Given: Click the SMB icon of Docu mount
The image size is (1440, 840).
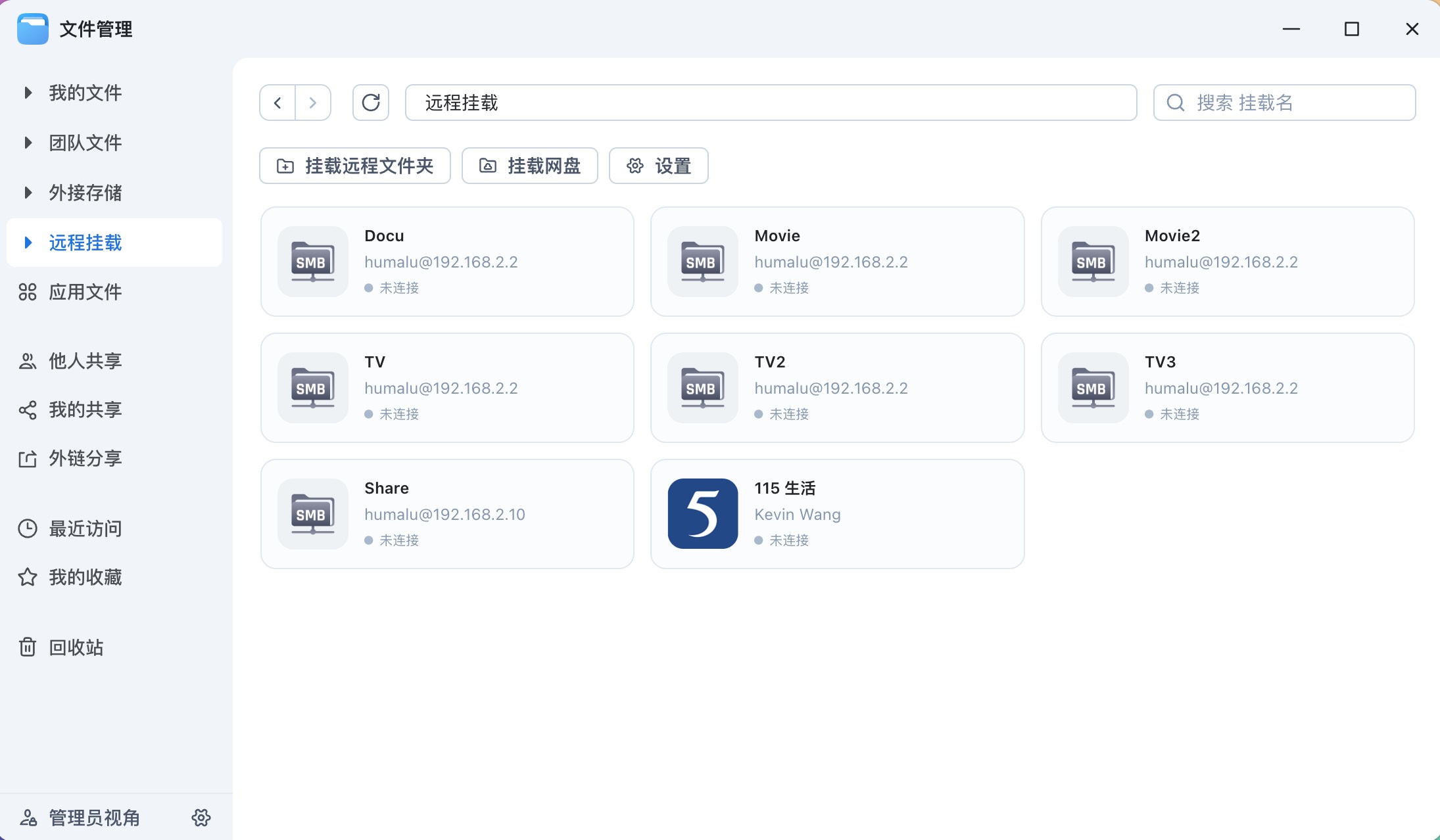Looking at the screenshot, I should [312, 262].
